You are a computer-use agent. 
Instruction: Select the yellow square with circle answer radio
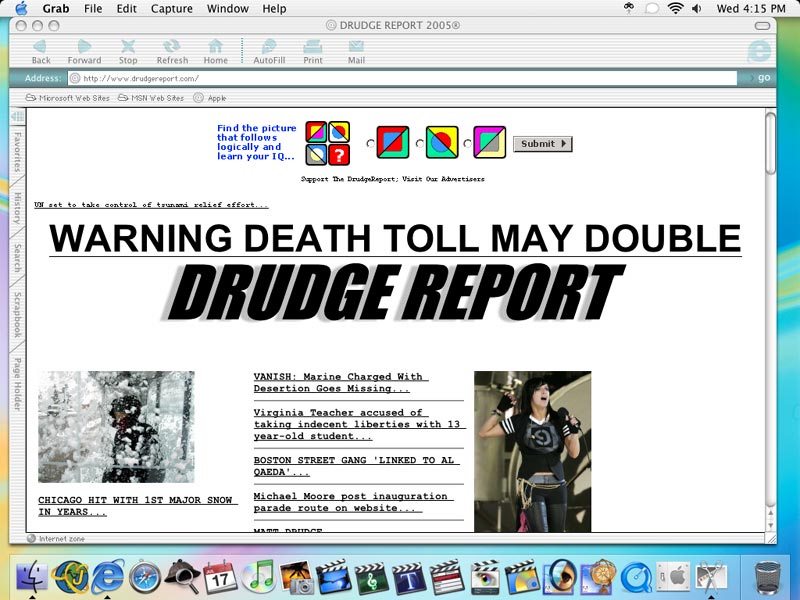click(419, 143)
